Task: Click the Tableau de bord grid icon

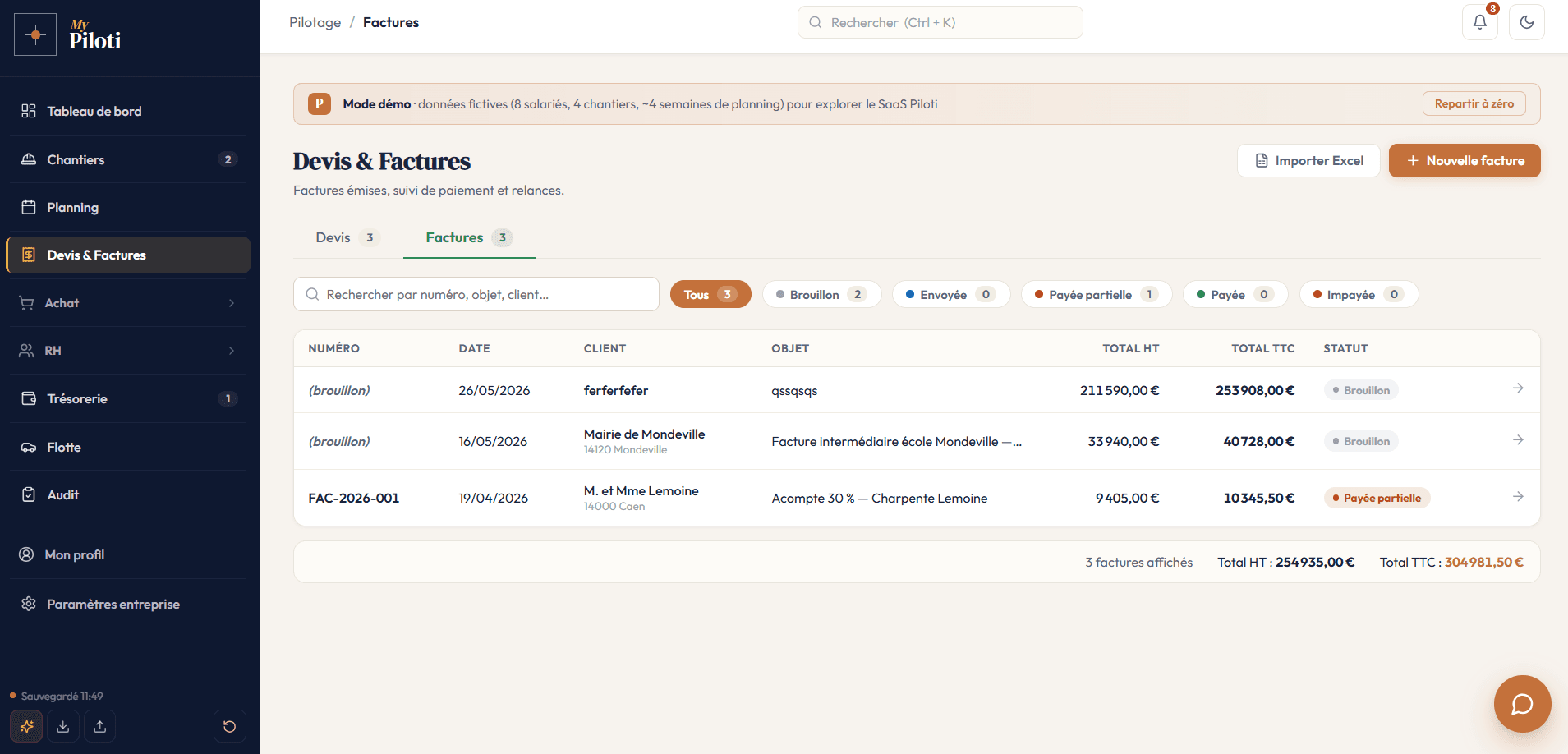Action: pyautogui.click(x=29, y=111)
